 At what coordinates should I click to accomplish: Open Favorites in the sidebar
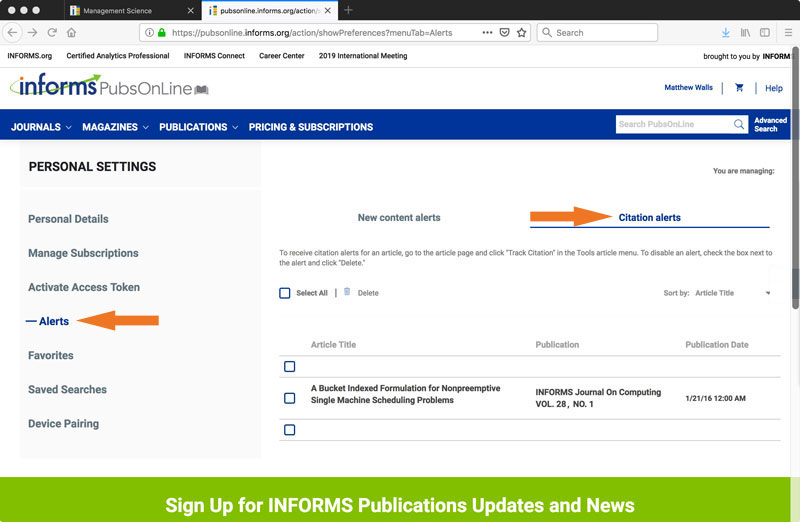tap(51, 356)
